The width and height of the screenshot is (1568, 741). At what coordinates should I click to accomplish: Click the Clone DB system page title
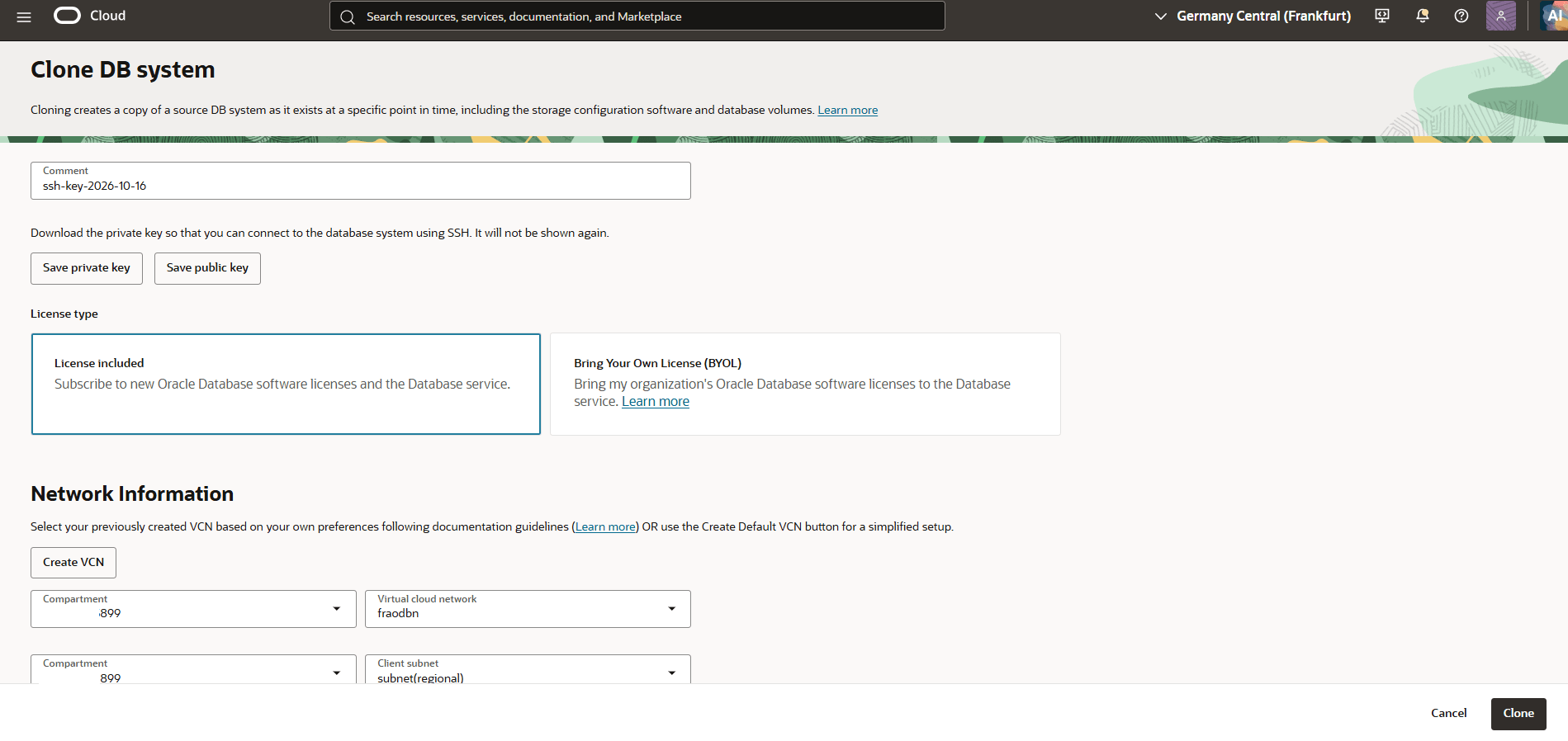click(x=123, y=70)
